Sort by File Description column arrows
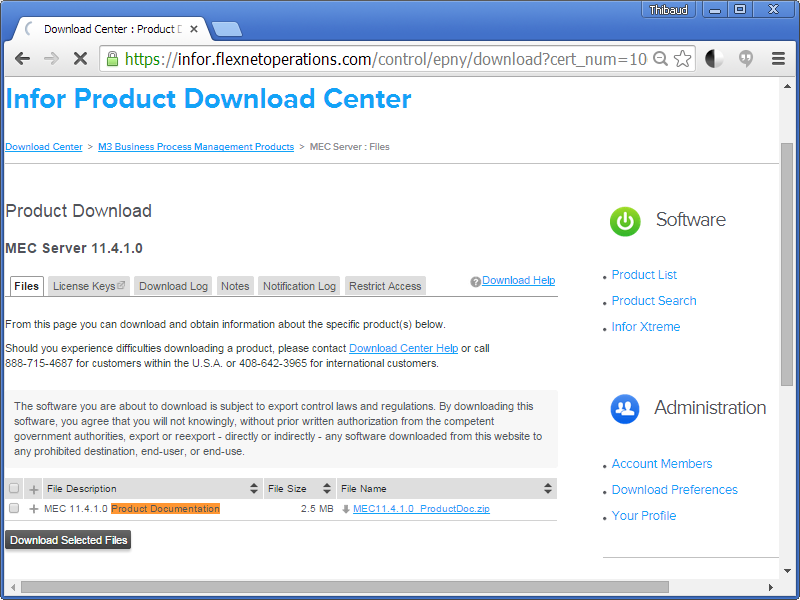 [254, 488]
